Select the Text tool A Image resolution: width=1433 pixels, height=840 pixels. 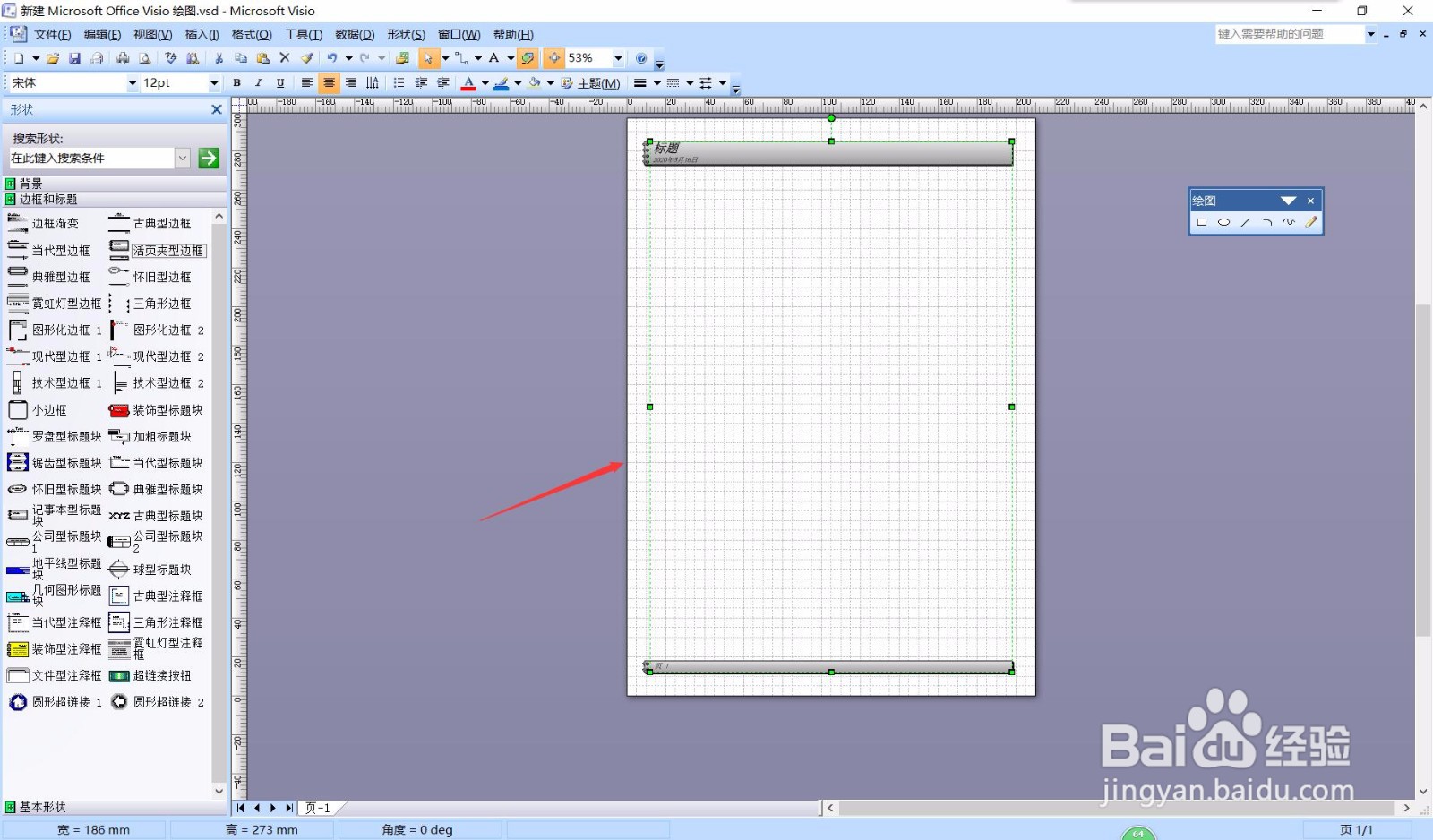point(493,58)
